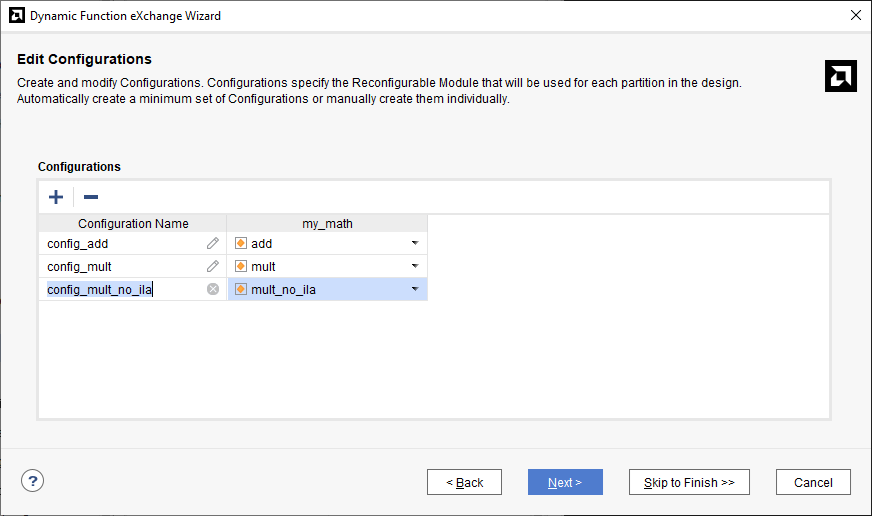Click the wizard icon in the title bar
Image resolution: width=872 pixels, height=516 pixels.
(x=15, y=15)
